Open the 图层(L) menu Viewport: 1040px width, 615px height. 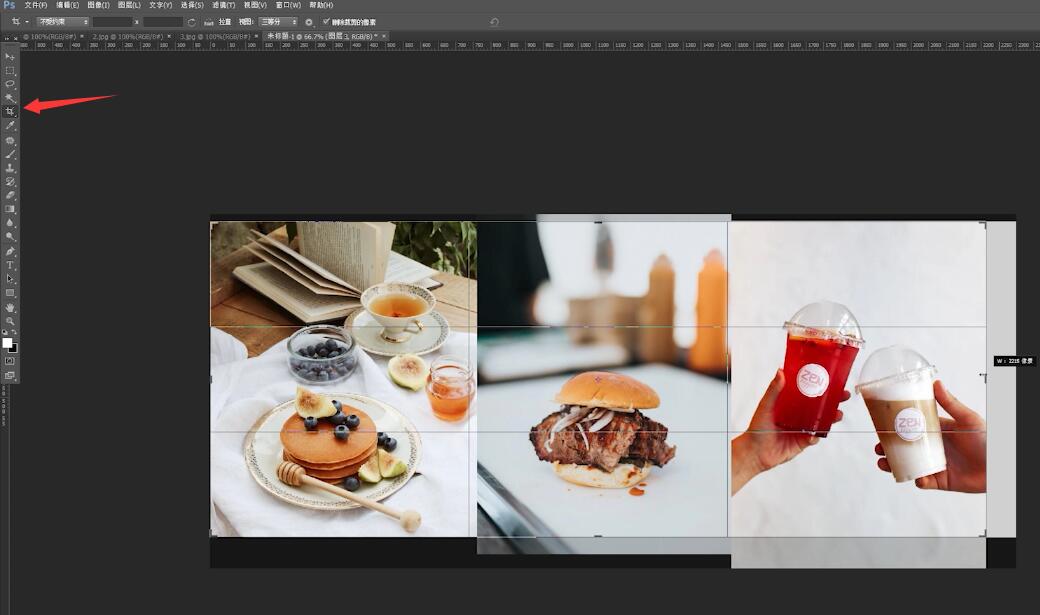(129, 5)
